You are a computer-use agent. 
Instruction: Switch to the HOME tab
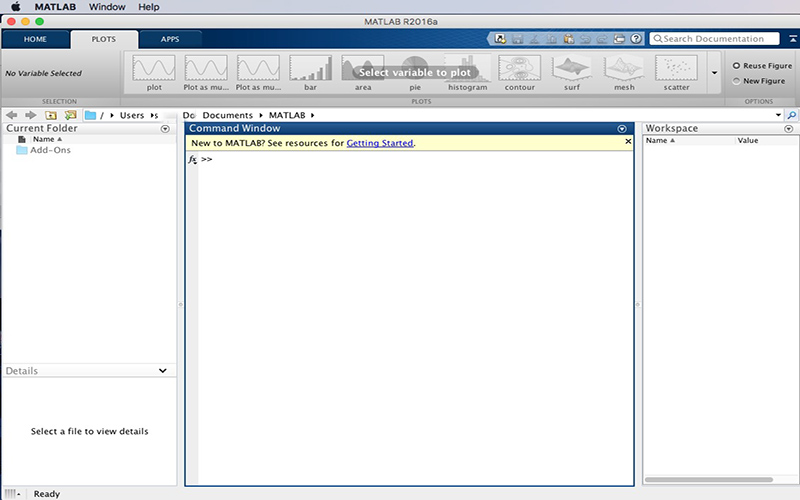35,39
